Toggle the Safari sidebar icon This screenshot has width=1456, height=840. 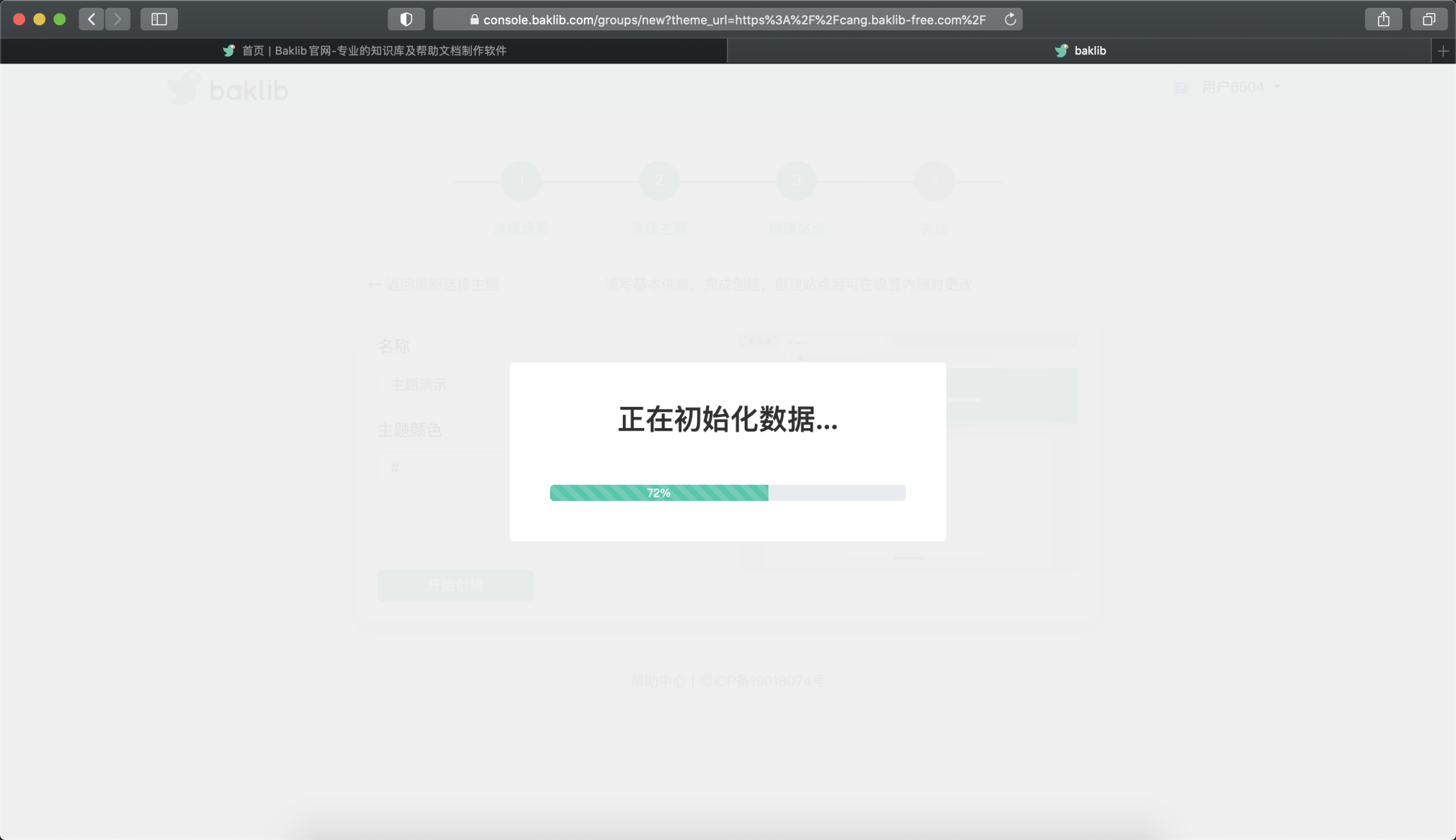coord(159,19)
